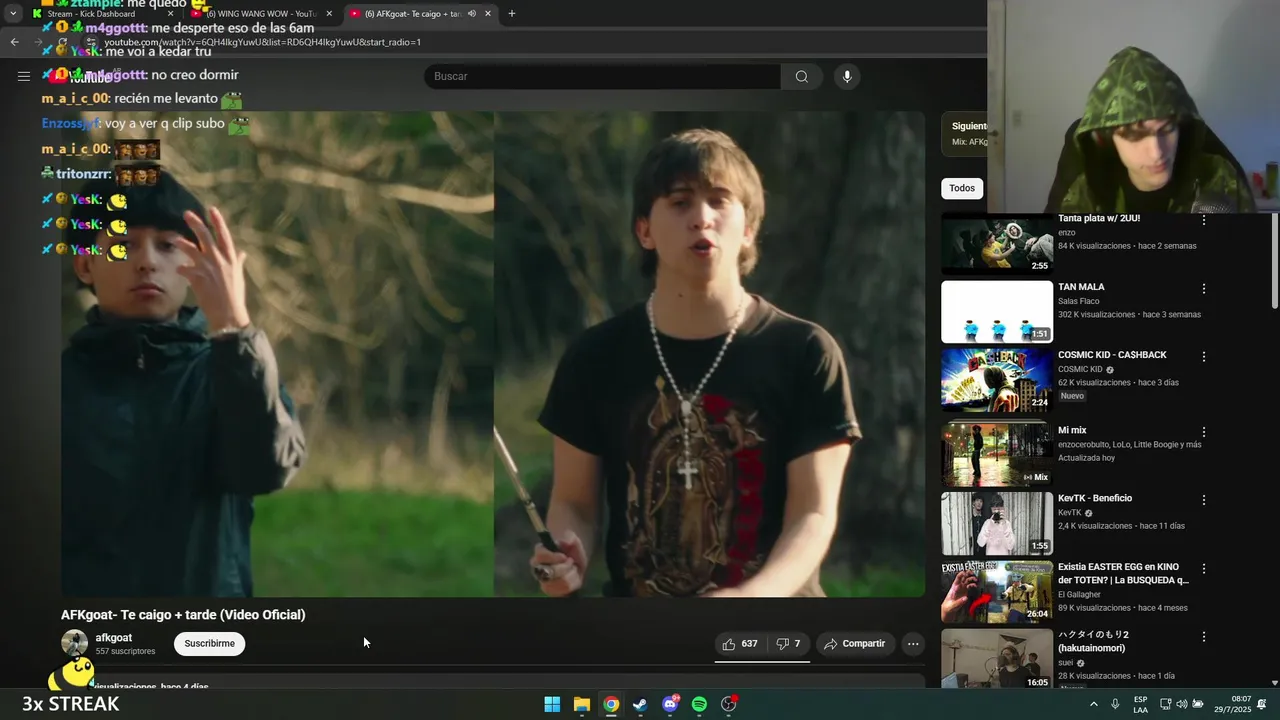Open Tanta plata w/ 2UU! thumbnail
This screenshot has width=1280, height=720.
997,243
